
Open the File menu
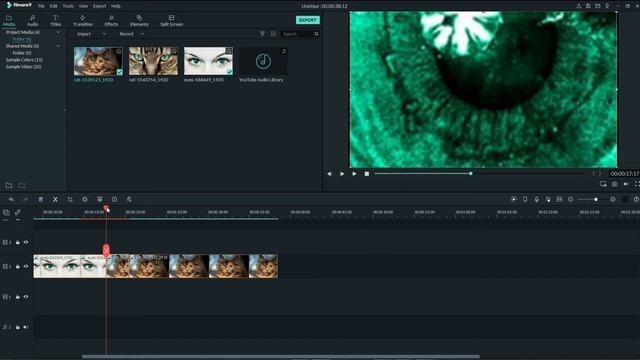tap(41, 6)
